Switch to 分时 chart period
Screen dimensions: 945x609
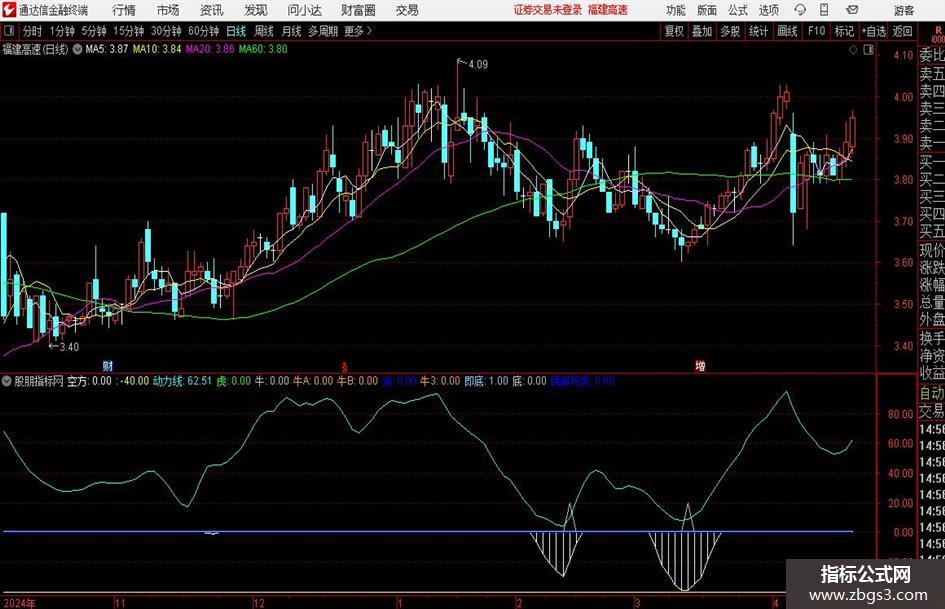[x=33, y=31]
